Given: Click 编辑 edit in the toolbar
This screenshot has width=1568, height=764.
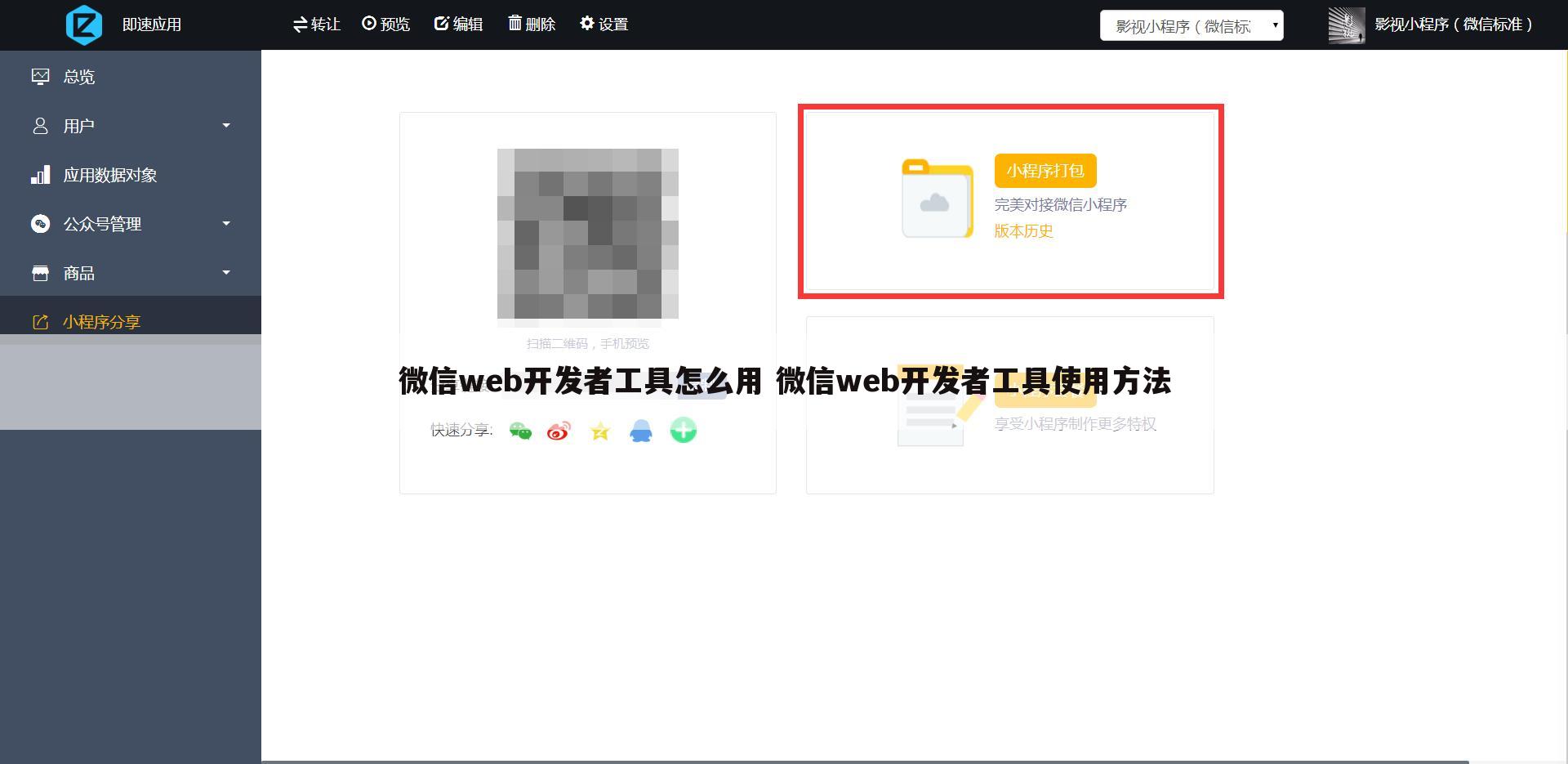Looking at the screenshot, I should [x=458, y=25].
